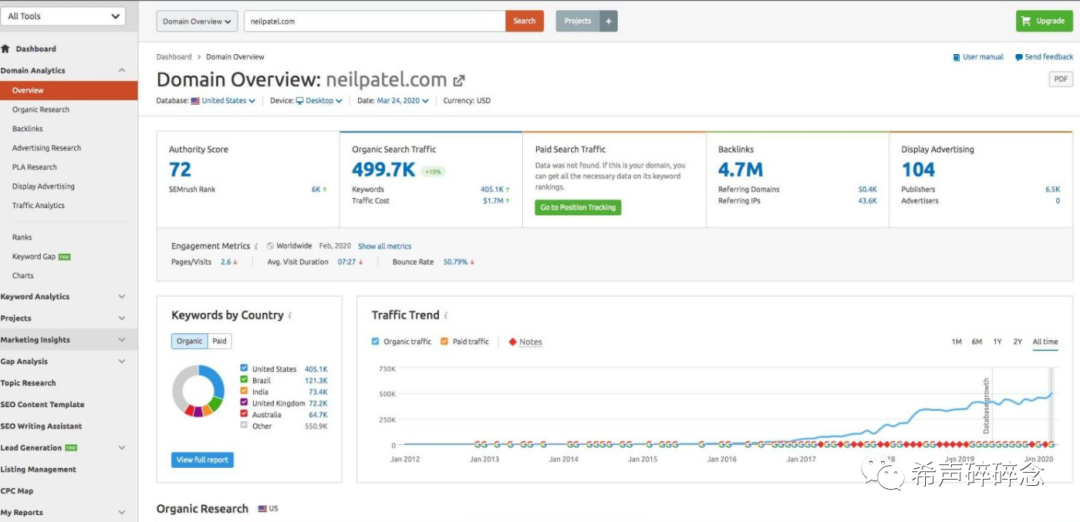Expand the Lead Generation section
This screenshot has height=522, width=1080.
(122, 448)
